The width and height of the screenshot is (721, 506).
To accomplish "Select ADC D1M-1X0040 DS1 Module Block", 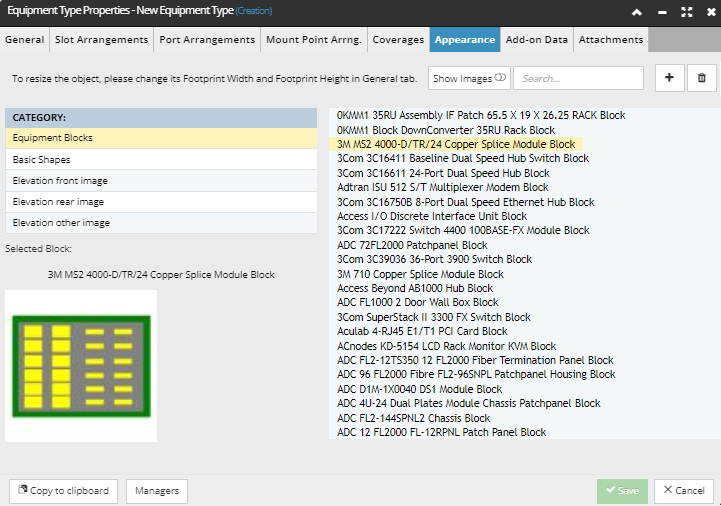I will [419, 390].
